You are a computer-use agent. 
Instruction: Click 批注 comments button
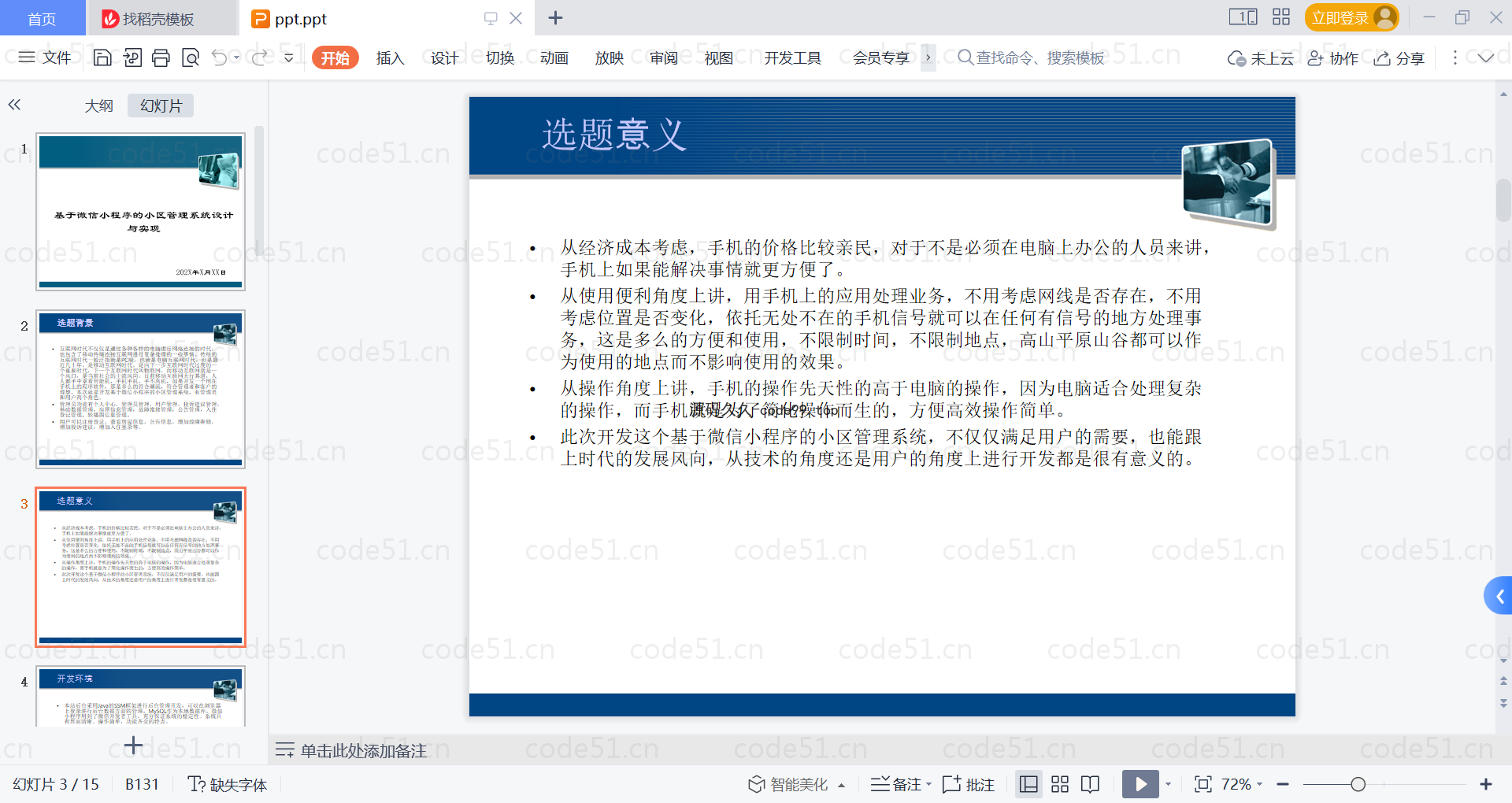pyautogui.click(x=969, y=784)
